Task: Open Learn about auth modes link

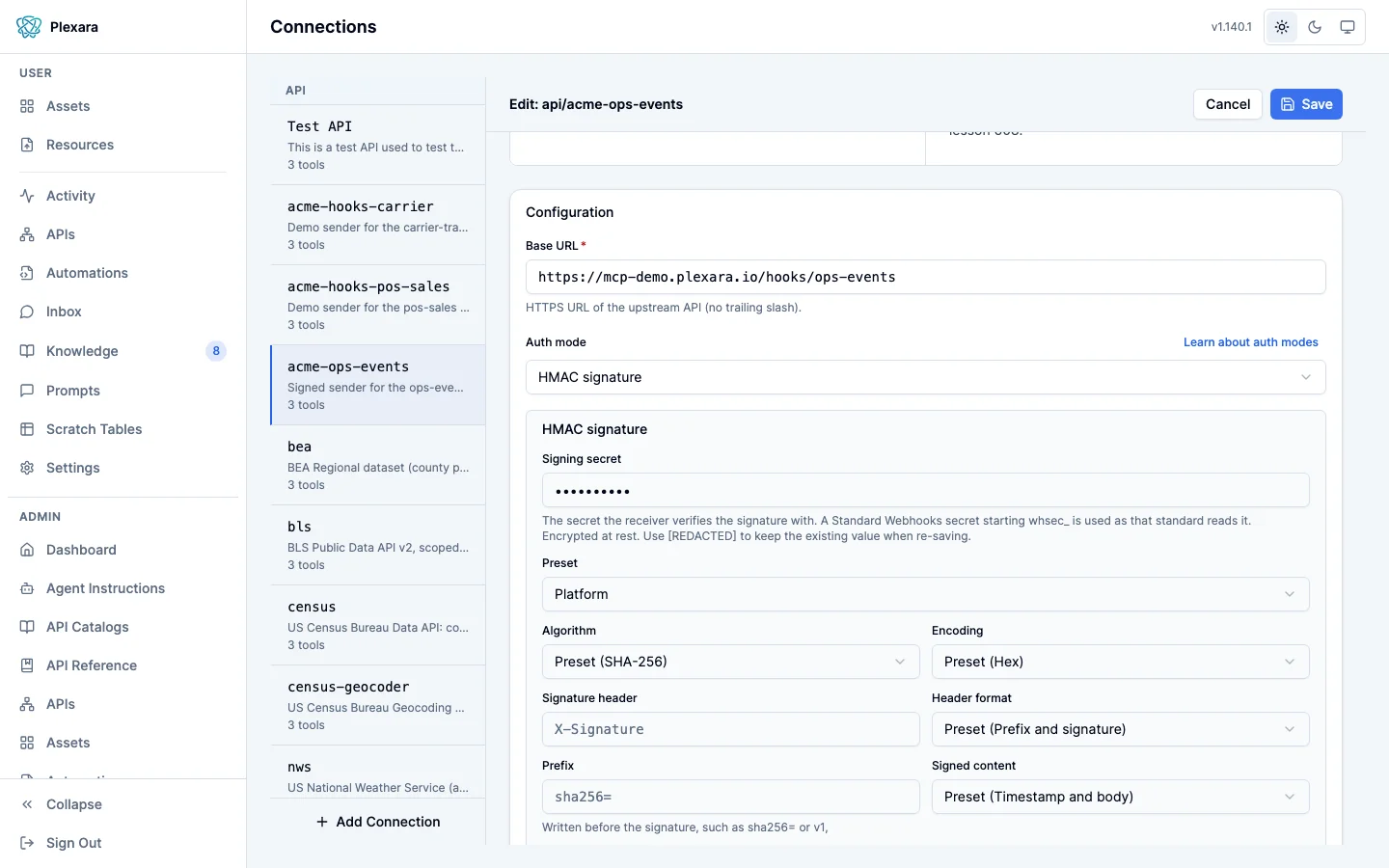Action: (x=1251, y=342)
